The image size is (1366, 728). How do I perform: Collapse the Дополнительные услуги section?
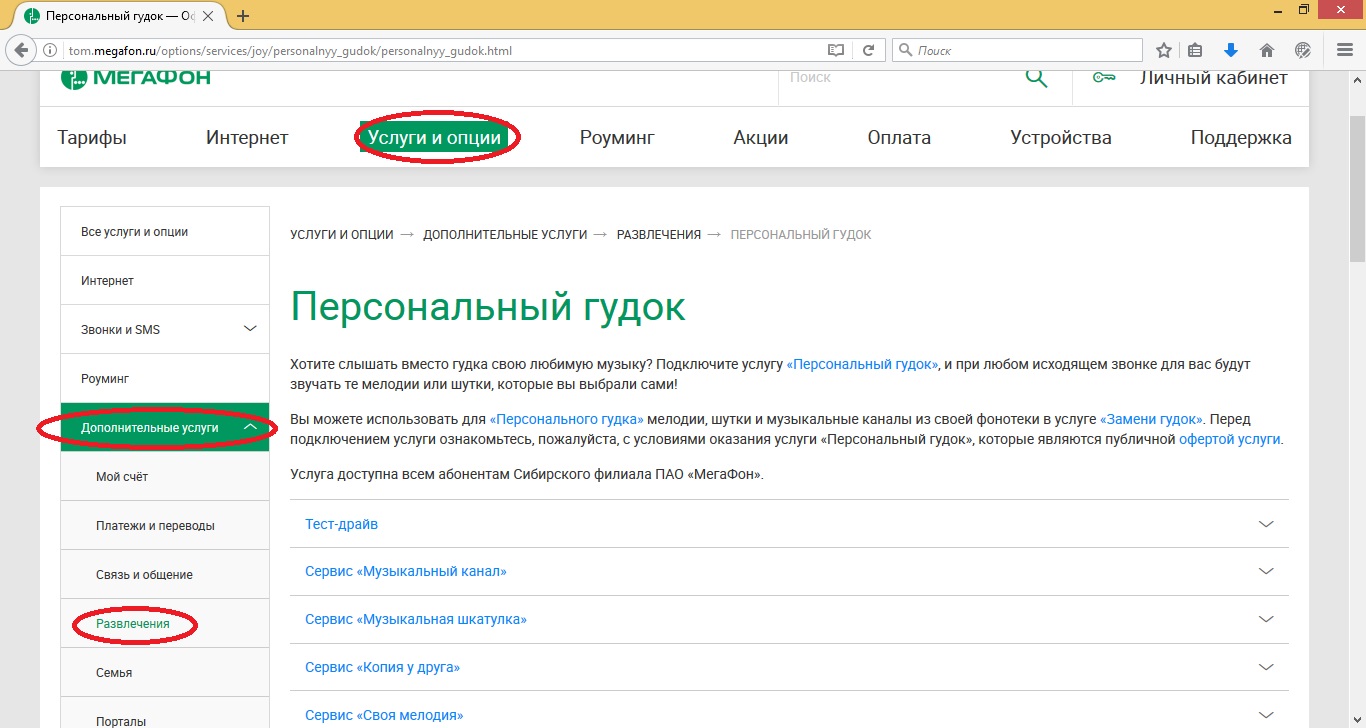(x=251, y=426)
